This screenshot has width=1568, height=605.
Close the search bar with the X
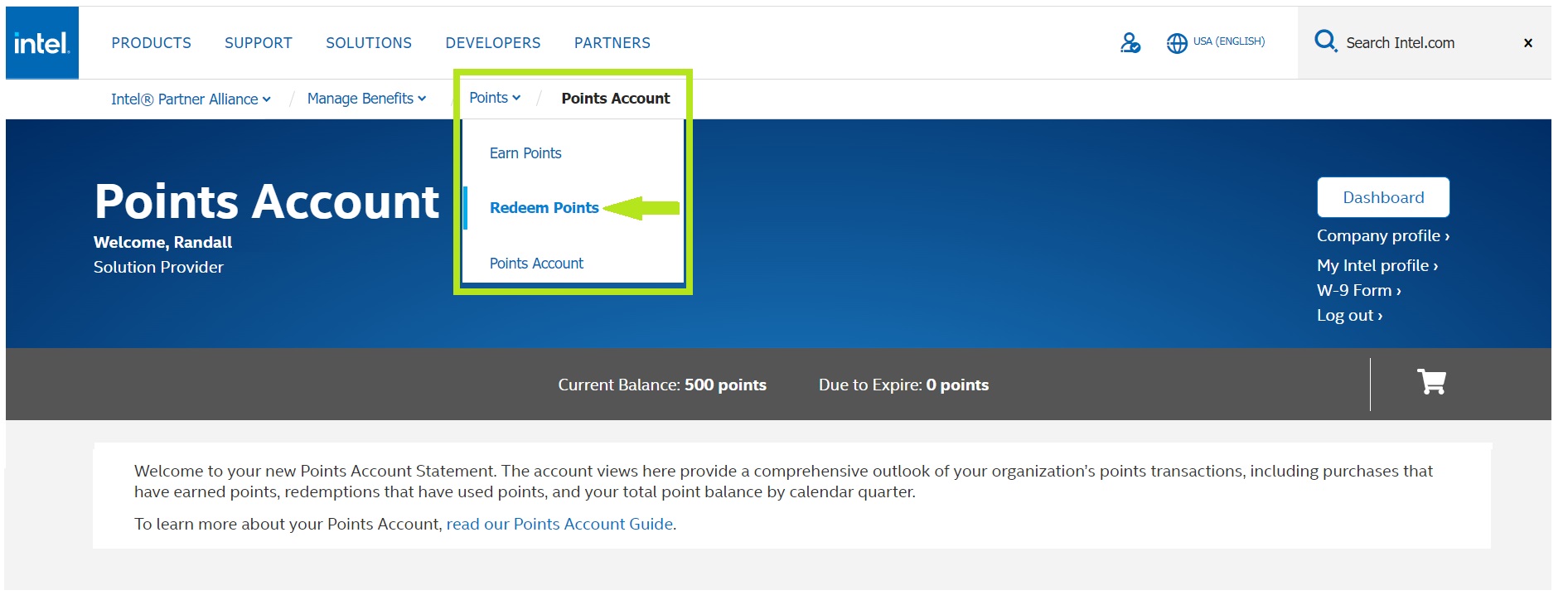1527,43
